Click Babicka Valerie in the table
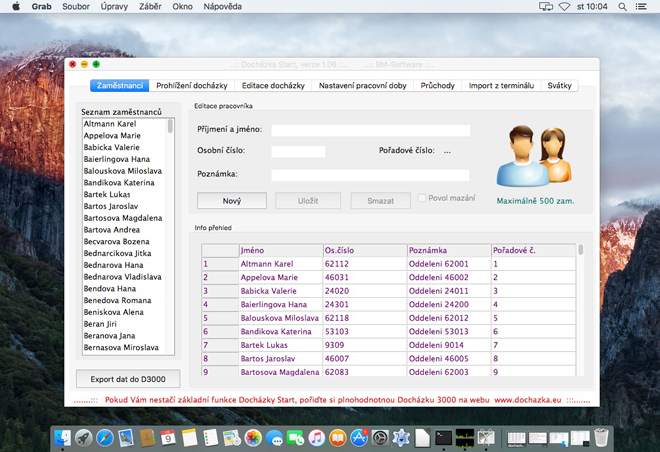 click(x=281, y=291)
